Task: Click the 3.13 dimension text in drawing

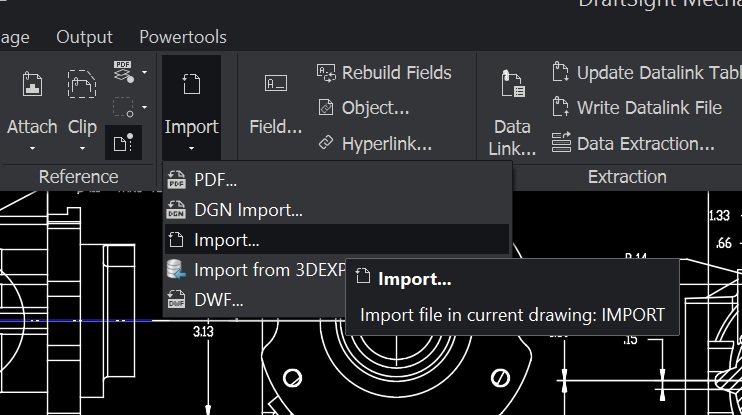Action: click(203, 332)
